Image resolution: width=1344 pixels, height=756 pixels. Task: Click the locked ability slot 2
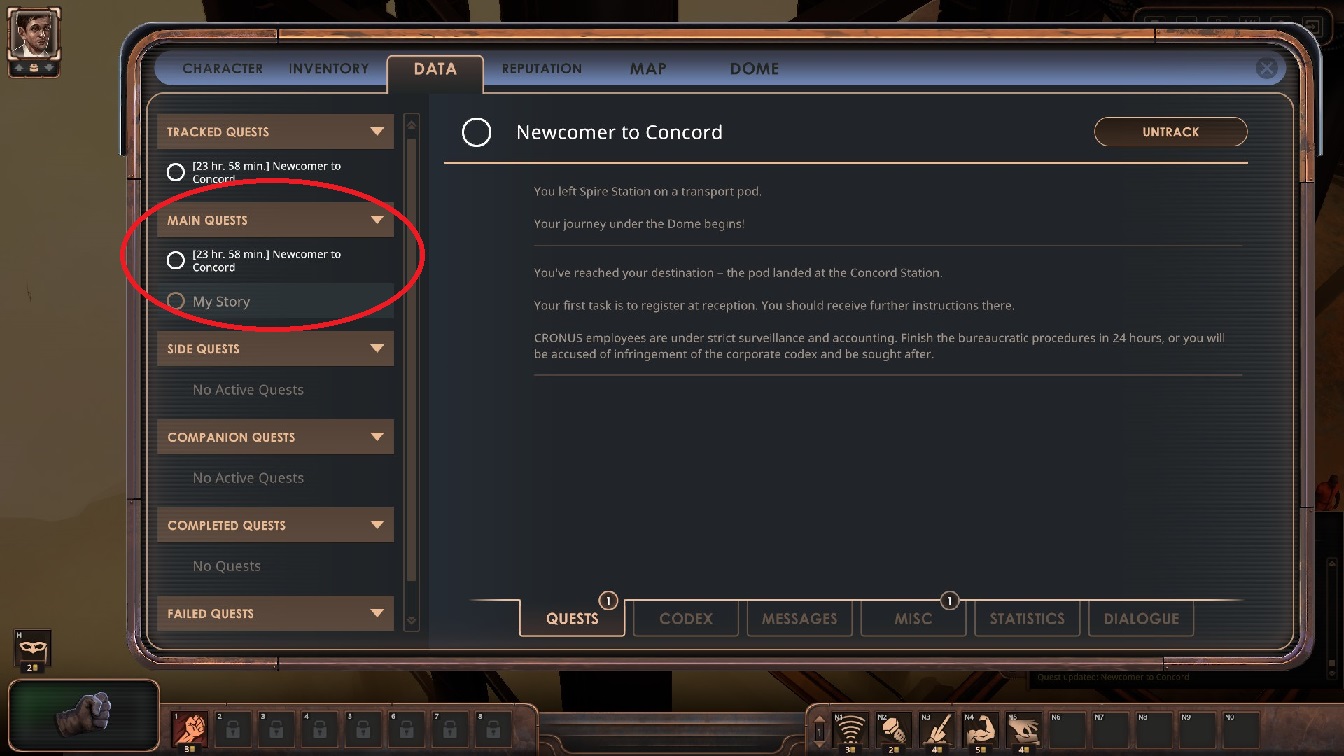[233, 731]
